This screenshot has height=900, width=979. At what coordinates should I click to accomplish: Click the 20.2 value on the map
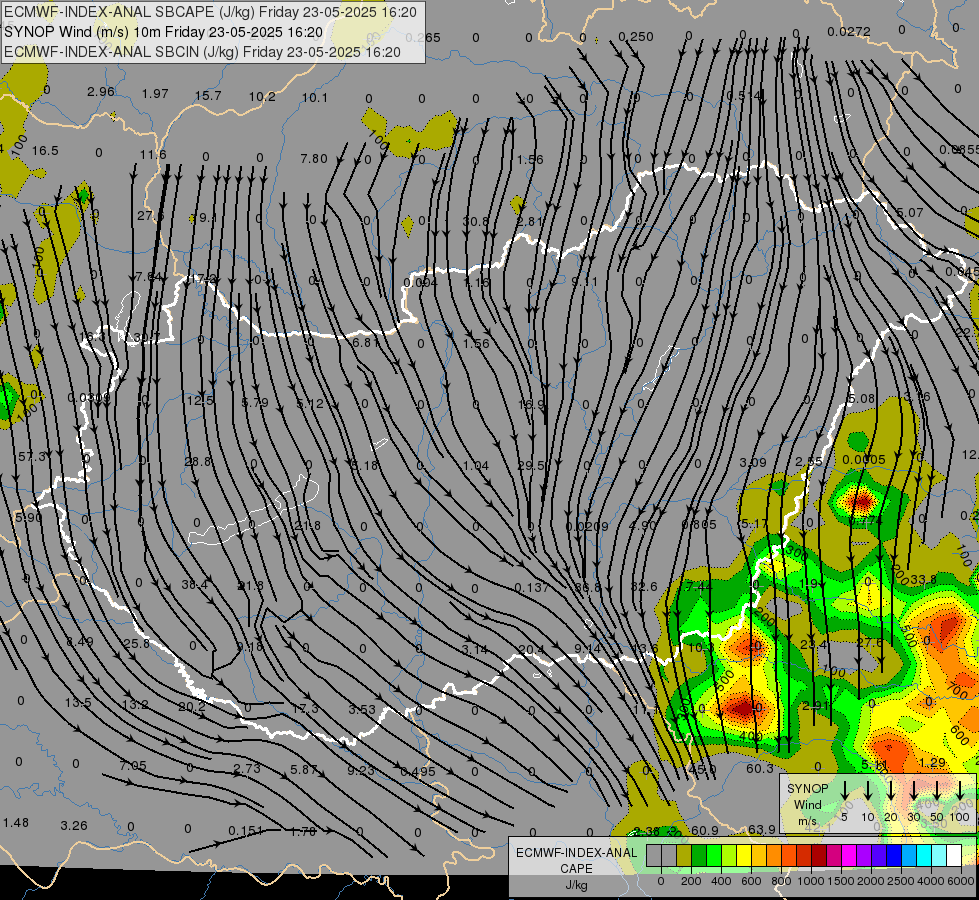coord(192,706)
